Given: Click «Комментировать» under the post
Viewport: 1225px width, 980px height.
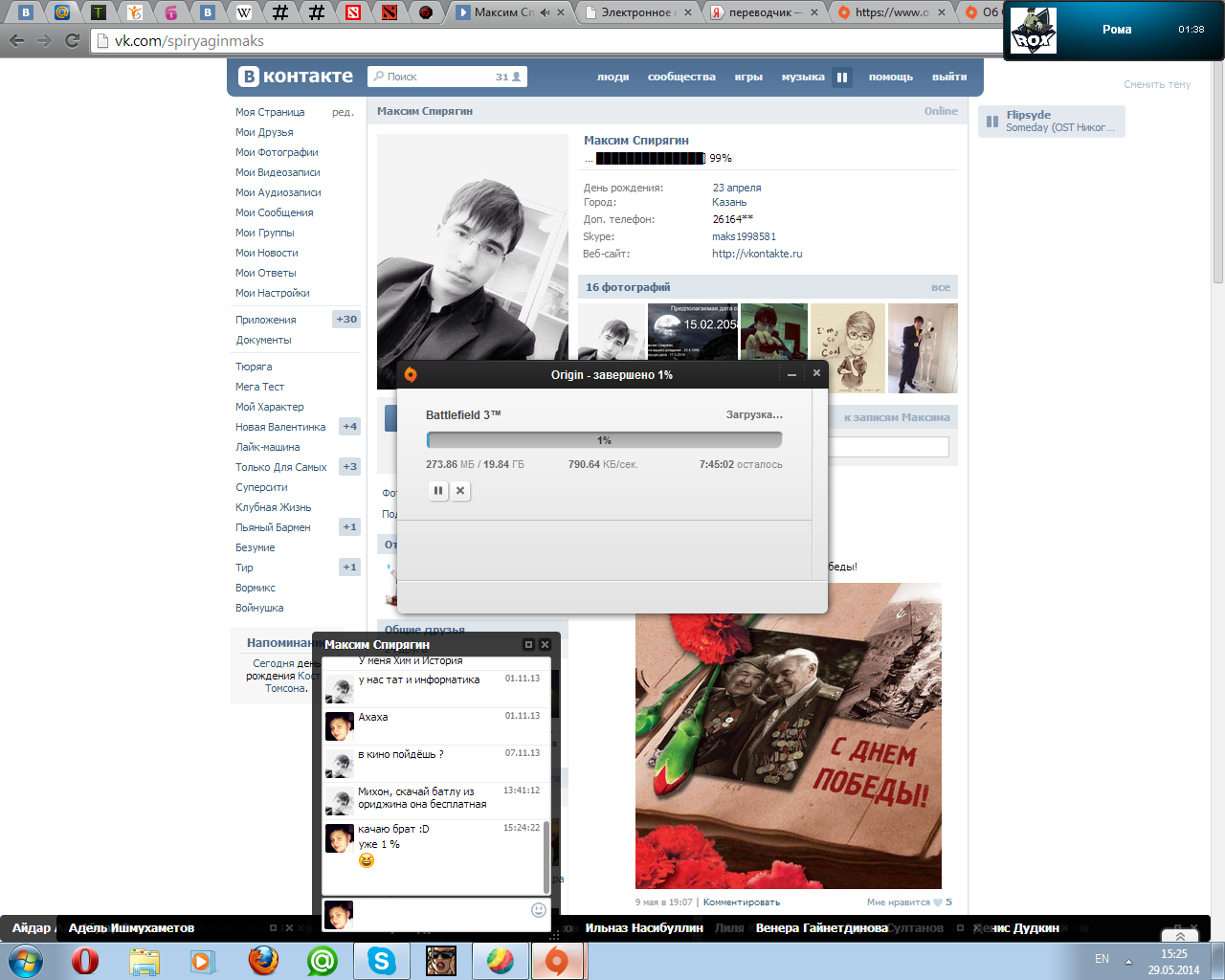Looking at the screenshot, I should coord(742,902).
